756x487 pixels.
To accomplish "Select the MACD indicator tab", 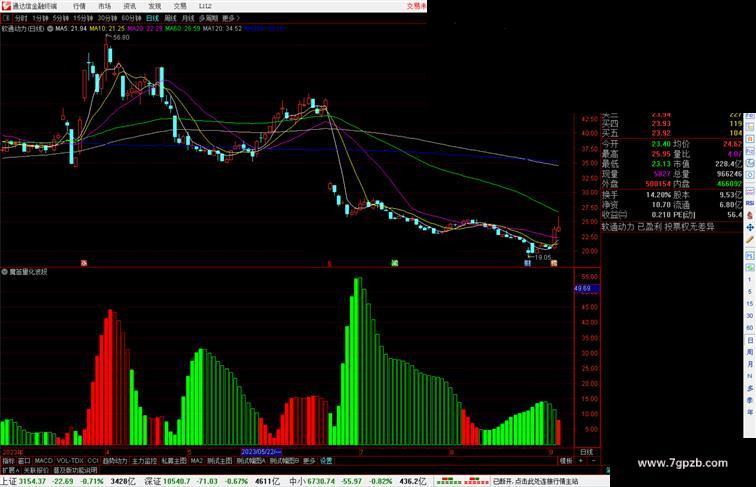I will tap(43, 461).
